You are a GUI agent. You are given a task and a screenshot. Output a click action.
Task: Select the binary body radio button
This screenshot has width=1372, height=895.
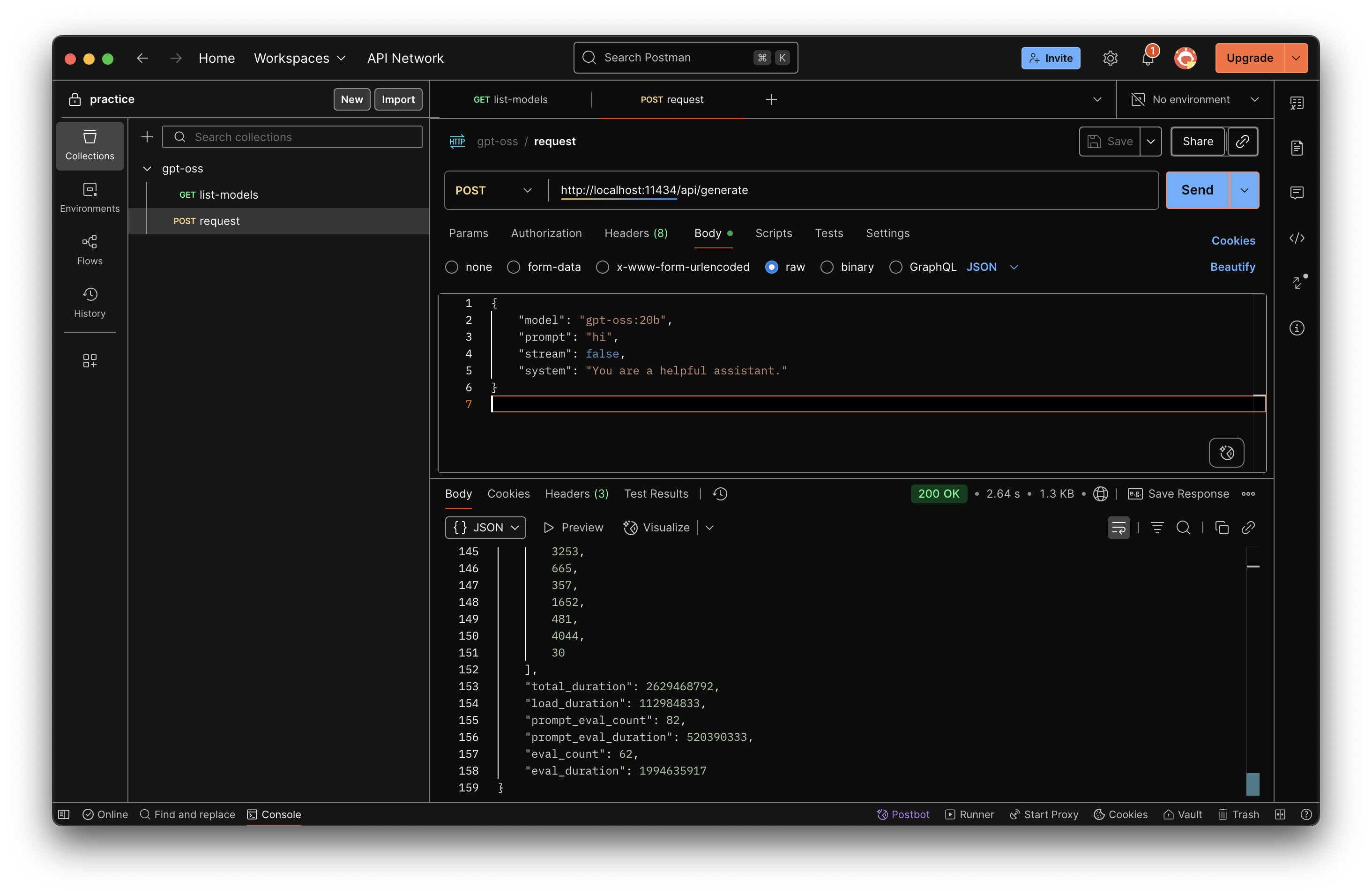pos(827,267)
